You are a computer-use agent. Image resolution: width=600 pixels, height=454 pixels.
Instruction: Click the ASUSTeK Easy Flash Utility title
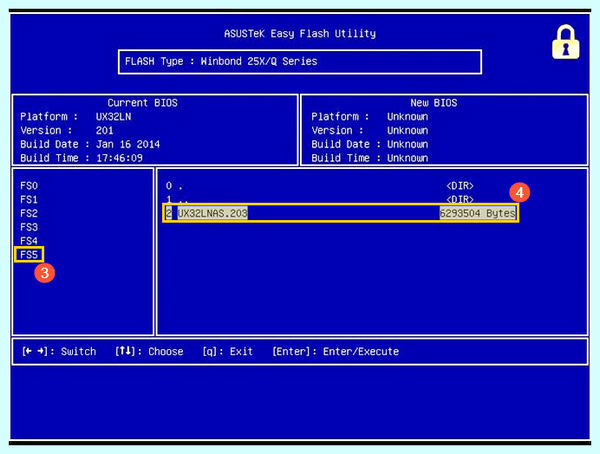[x=300, y=34]
